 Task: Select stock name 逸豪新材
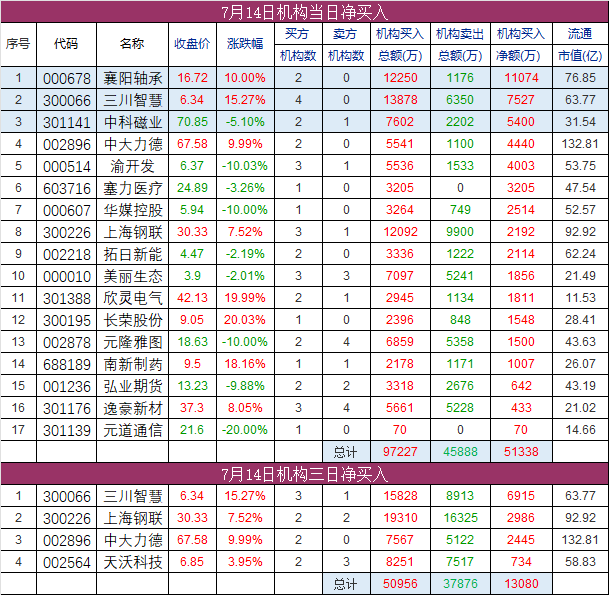pyautogui.click(x=132, y=408)
